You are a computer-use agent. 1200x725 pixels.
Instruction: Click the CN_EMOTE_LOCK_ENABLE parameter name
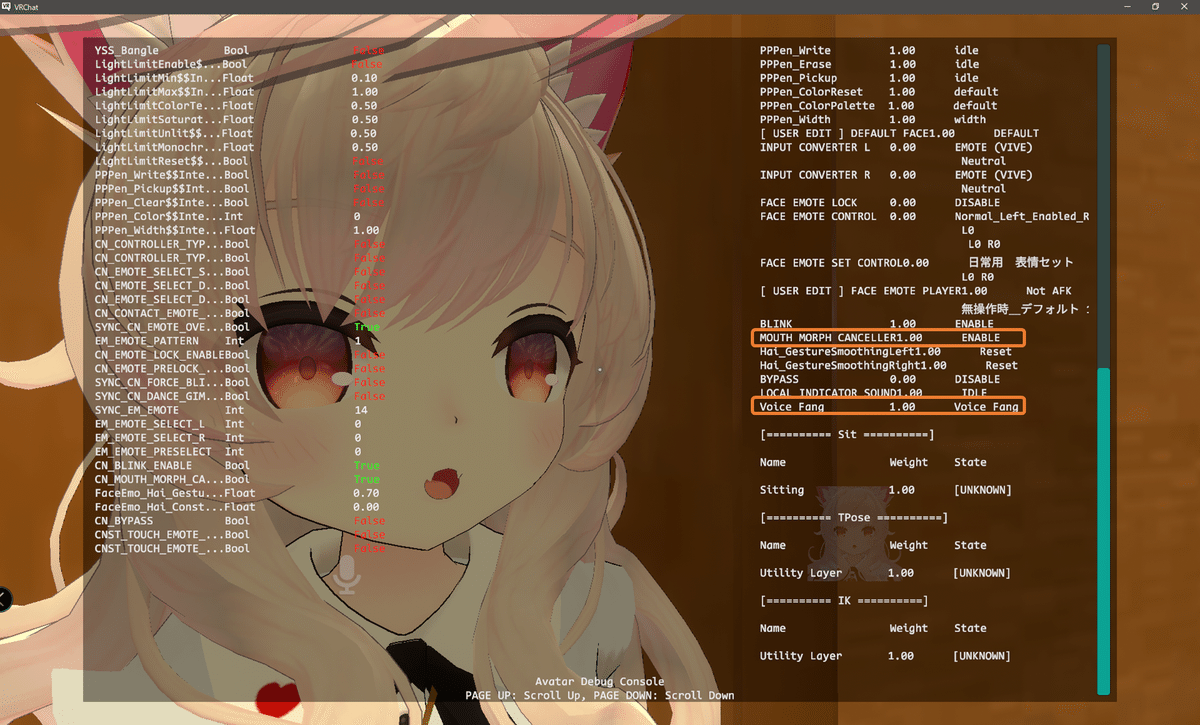pos(158,355)
